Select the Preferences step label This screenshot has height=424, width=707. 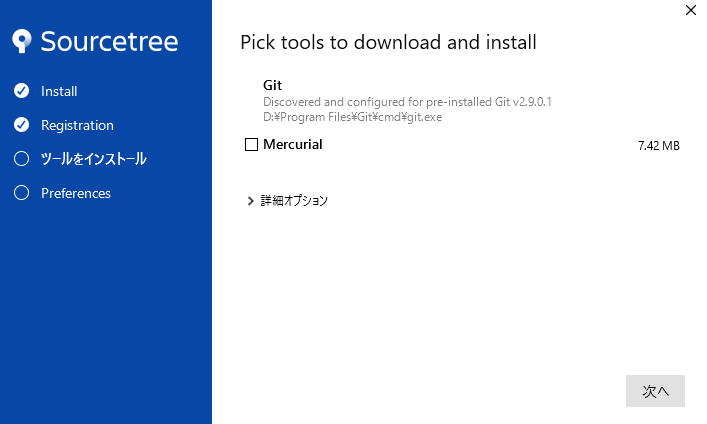(76, 193)
